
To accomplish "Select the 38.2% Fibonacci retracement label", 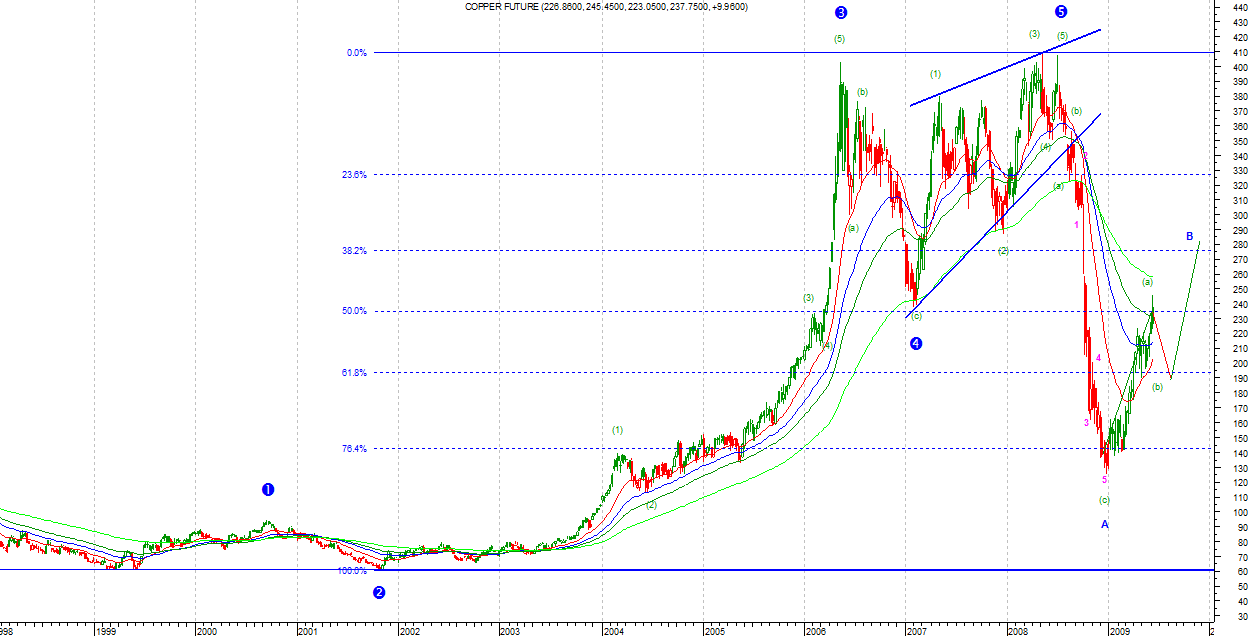I will click(355, 251).
